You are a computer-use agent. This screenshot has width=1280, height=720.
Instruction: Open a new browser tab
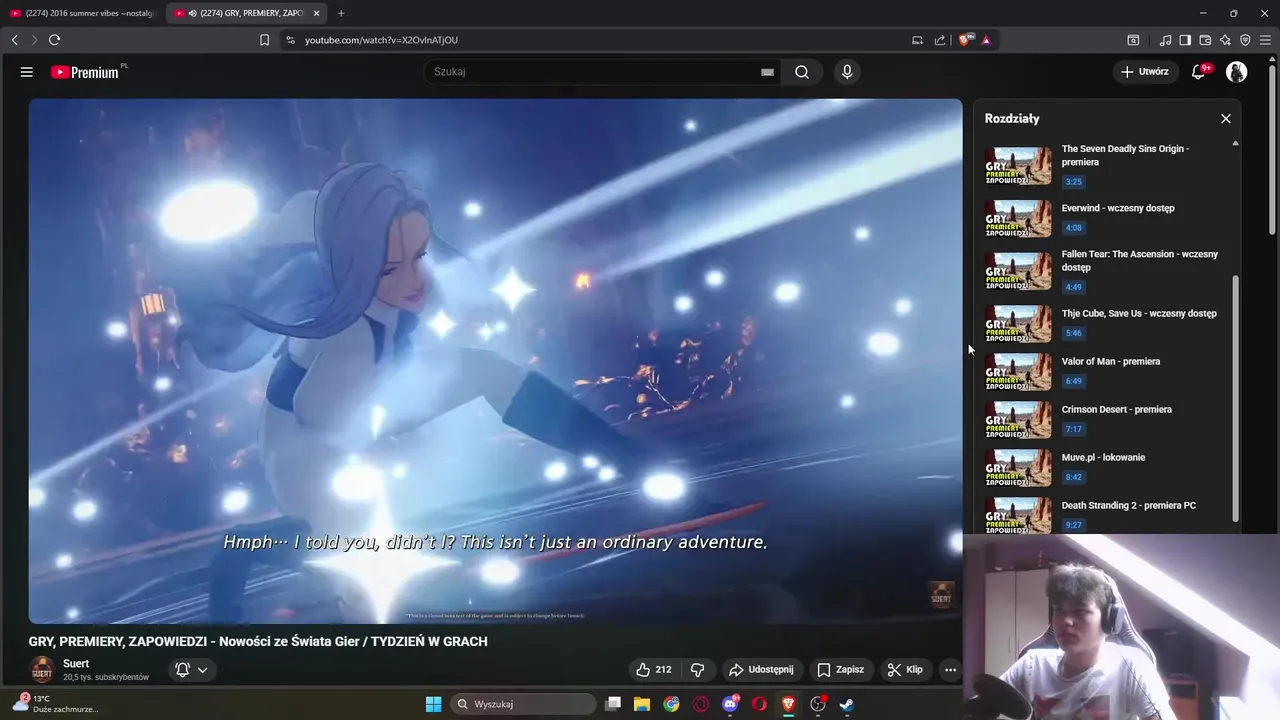click(x=341, y=13)
